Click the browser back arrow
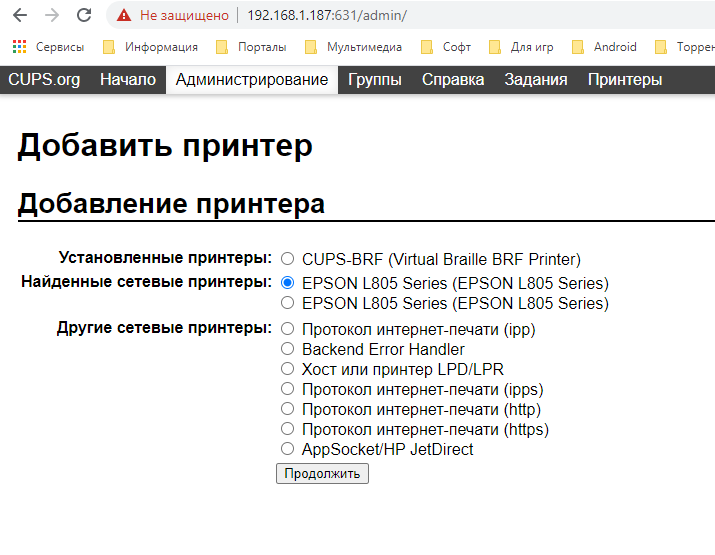The height and width of the screenshot is (555, 715). point(20,16)
